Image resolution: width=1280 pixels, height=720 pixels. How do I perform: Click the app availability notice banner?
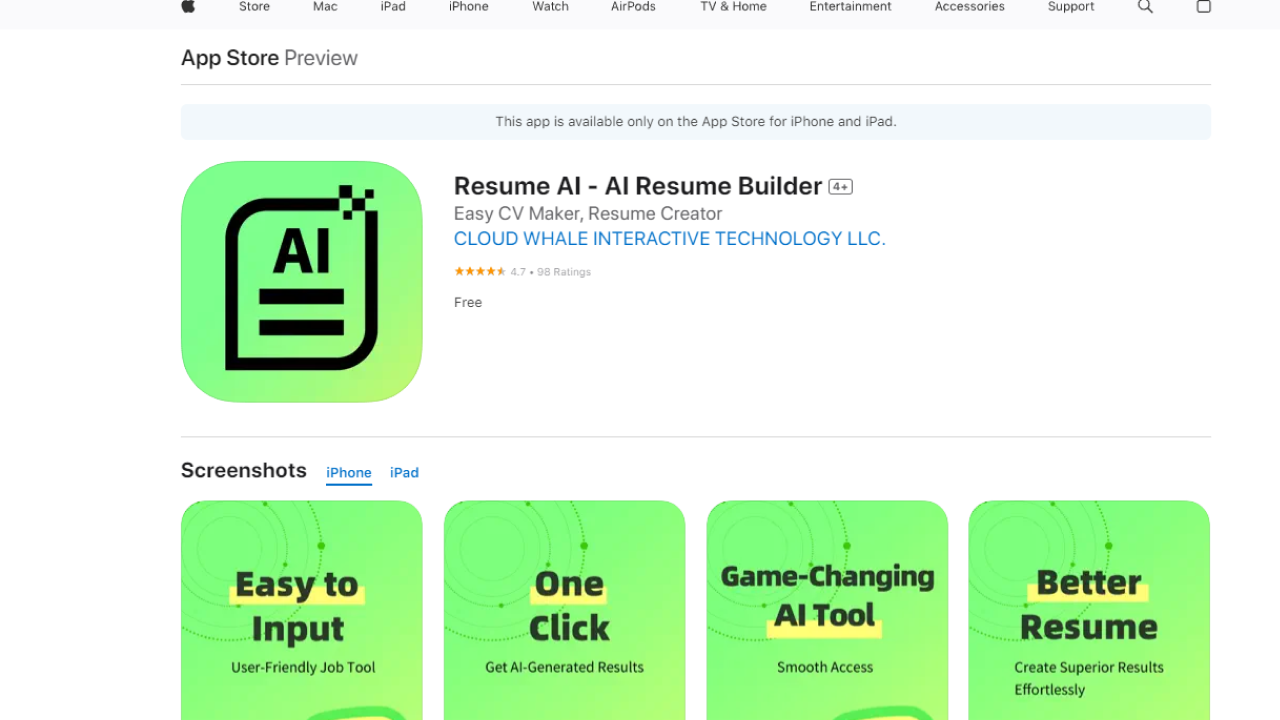click(696, 122)
